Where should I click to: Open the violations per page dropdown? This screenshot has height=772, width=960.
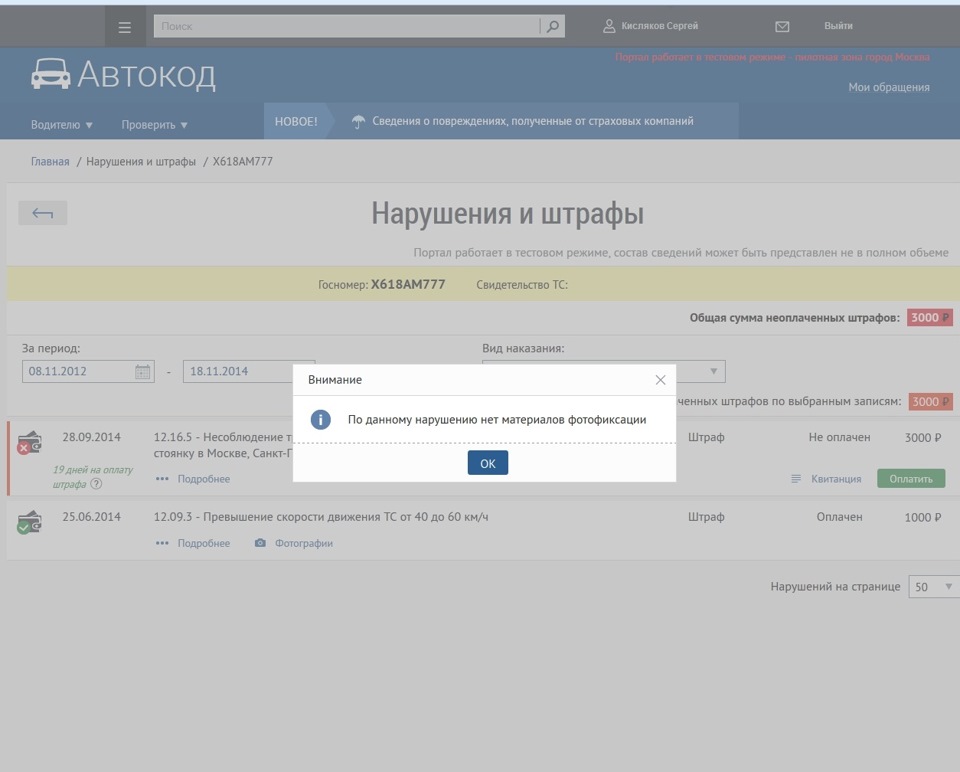click(933, 587)
